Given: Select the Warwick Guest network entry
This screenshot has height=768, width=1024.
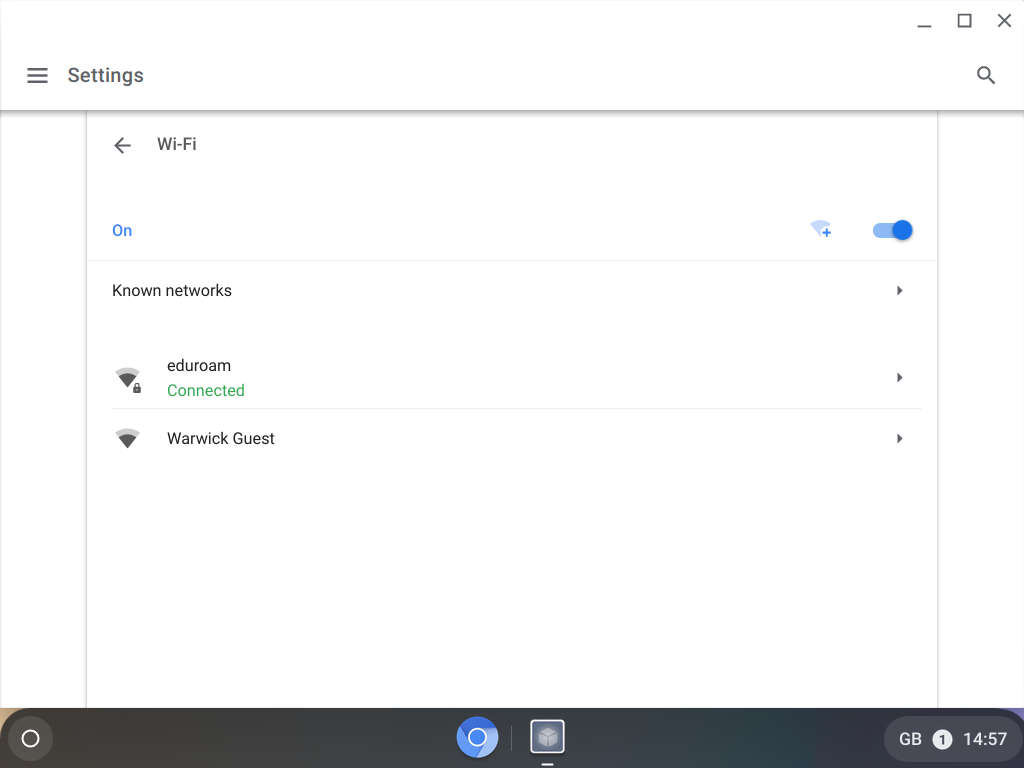Looking at the screenshot, I should point(221,439).
